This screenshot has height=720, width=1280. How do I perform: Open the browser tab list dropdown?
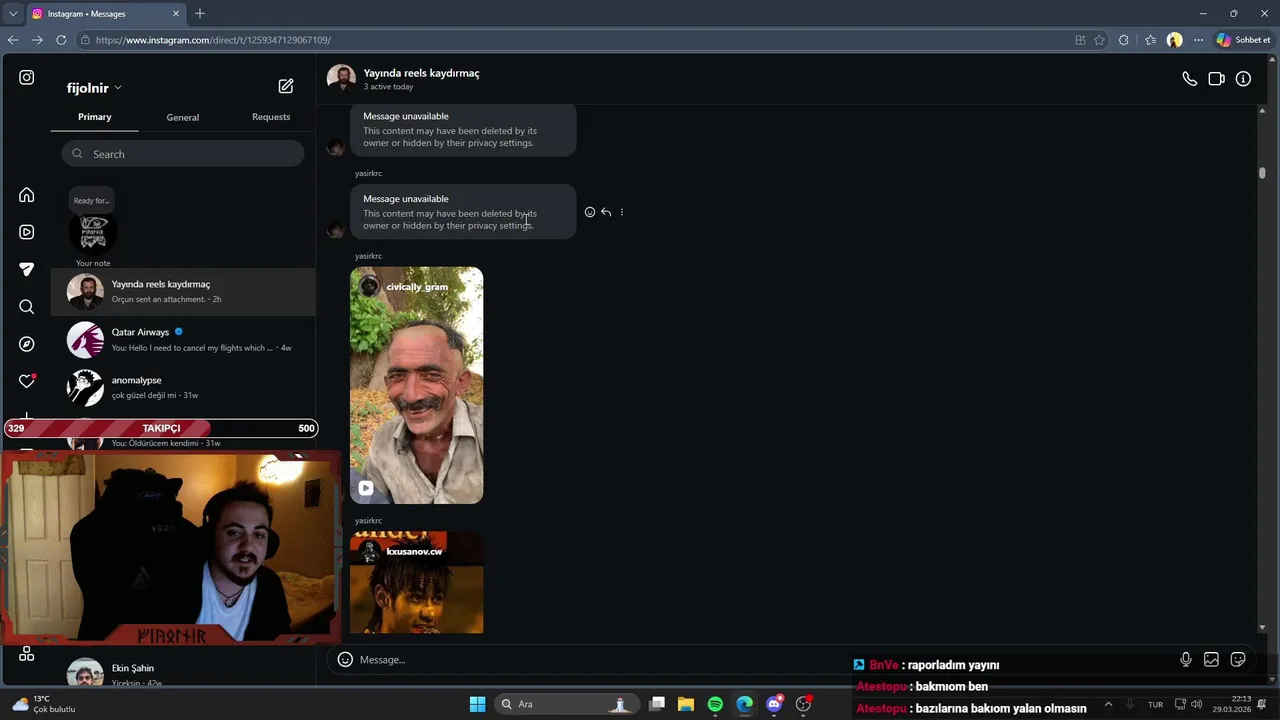(12, 14)
